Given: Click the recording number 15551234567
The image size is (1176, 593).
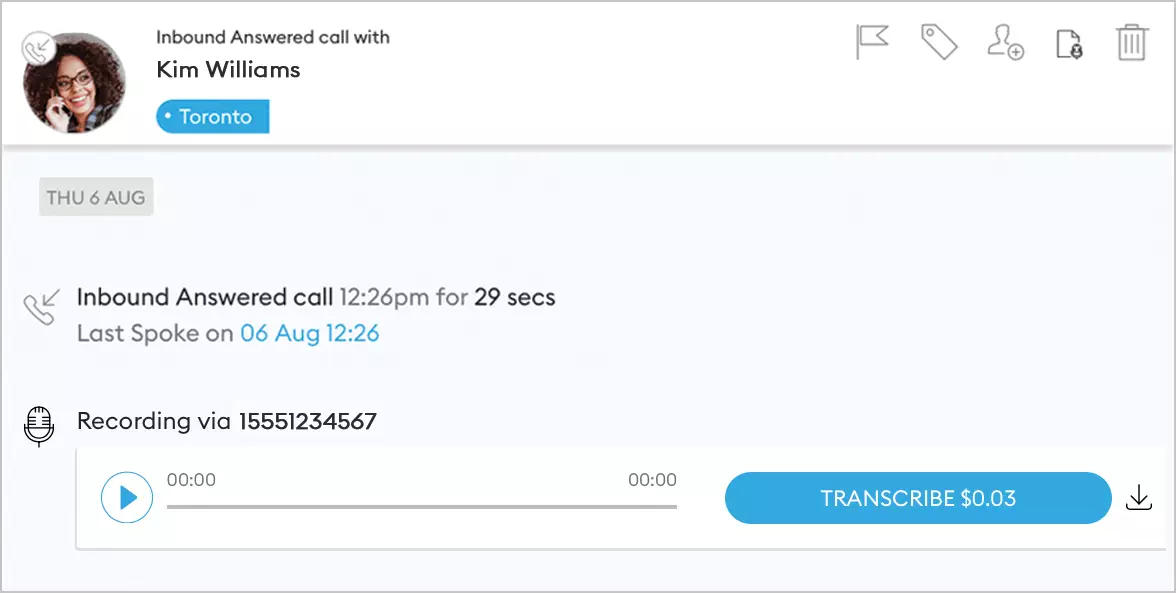Looking at the screenshot, I should (307, 421).
